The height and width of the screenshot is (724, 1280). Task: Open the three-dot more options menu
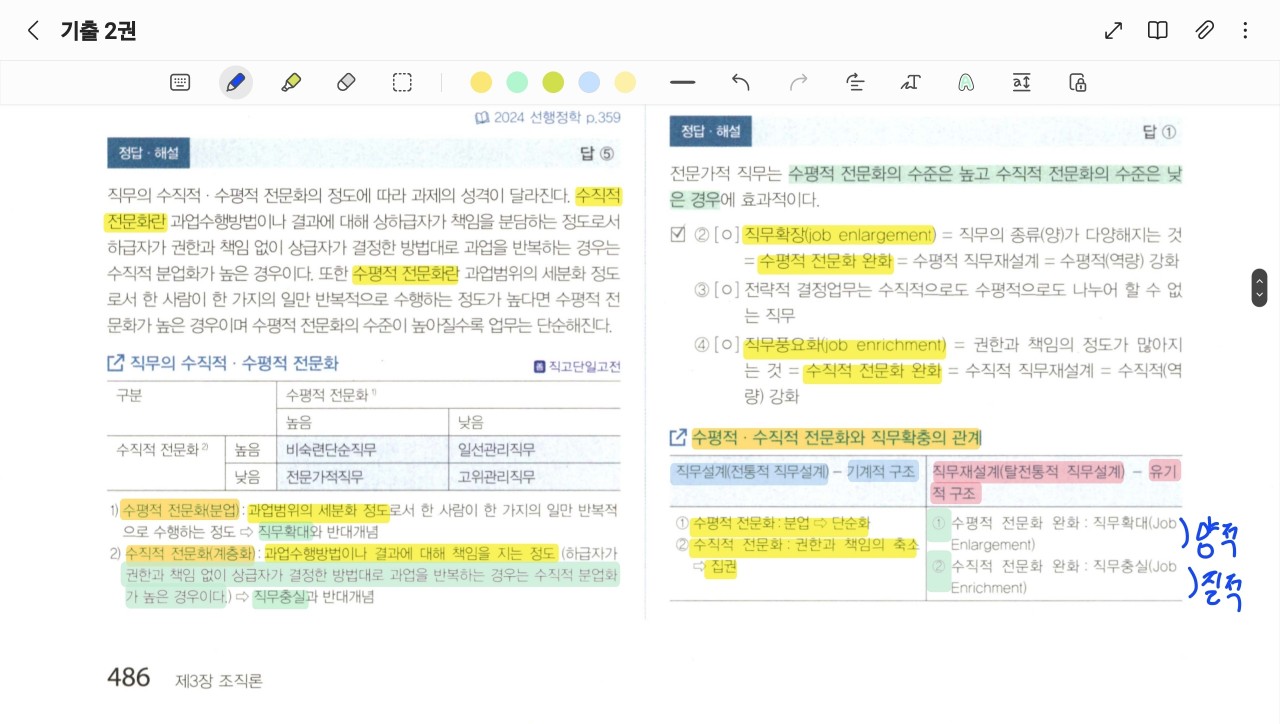click(1245, 30)
